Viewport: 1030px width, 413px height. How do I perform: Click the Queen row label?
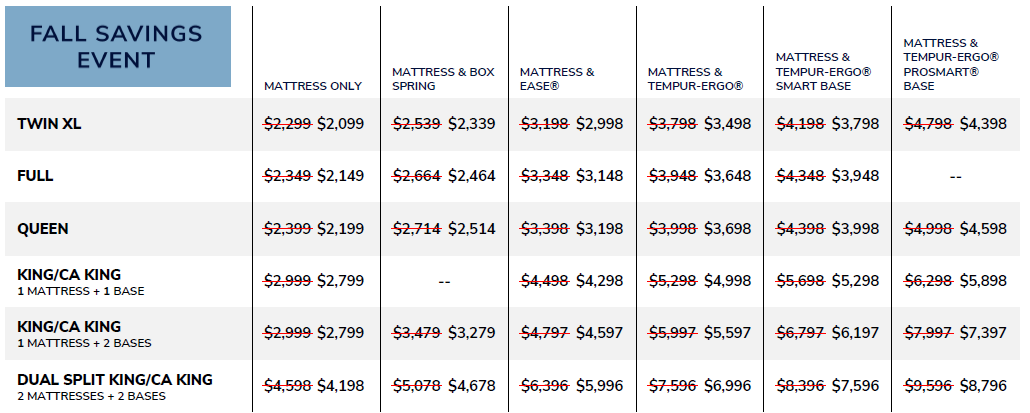tap(43, 229)
